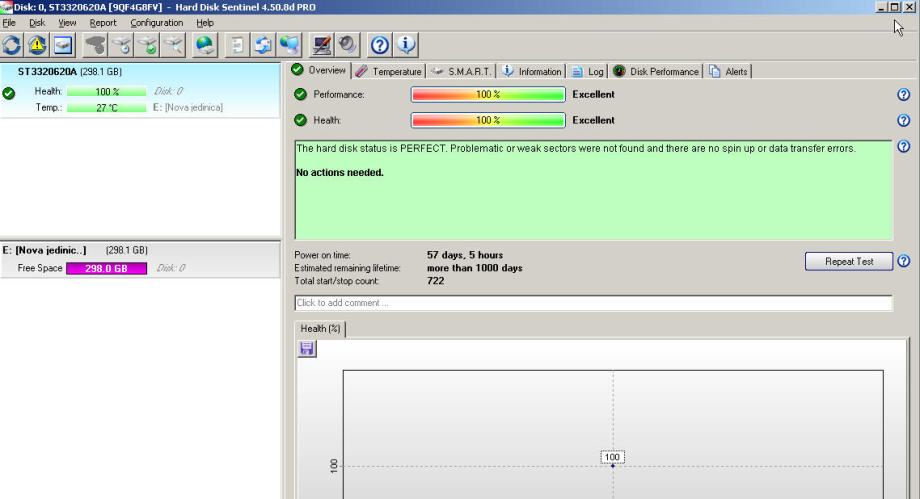Image resolution: width=920 pixels, height=499 pixels.
Task: Click the globe with disk icon
Action: [x=205, y=45]
